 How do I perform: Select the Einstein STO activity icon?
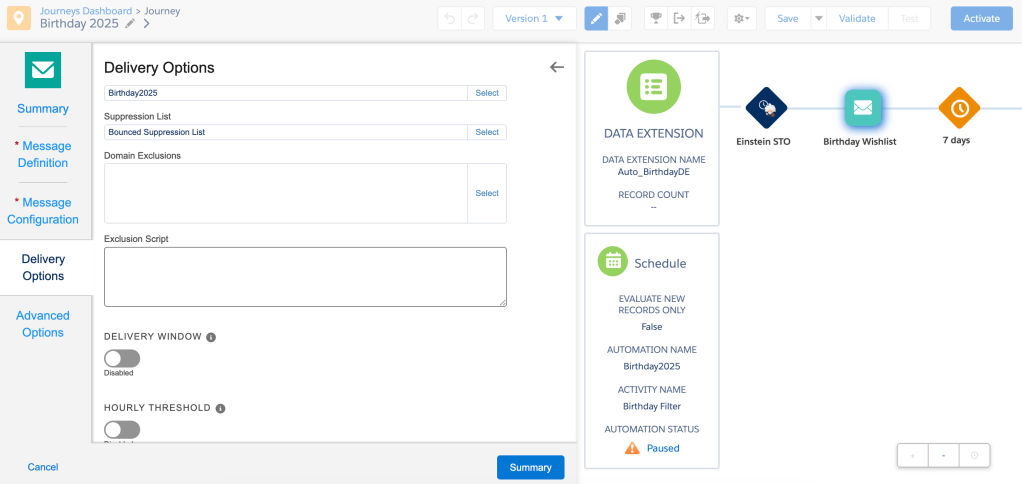click(766, 108)
